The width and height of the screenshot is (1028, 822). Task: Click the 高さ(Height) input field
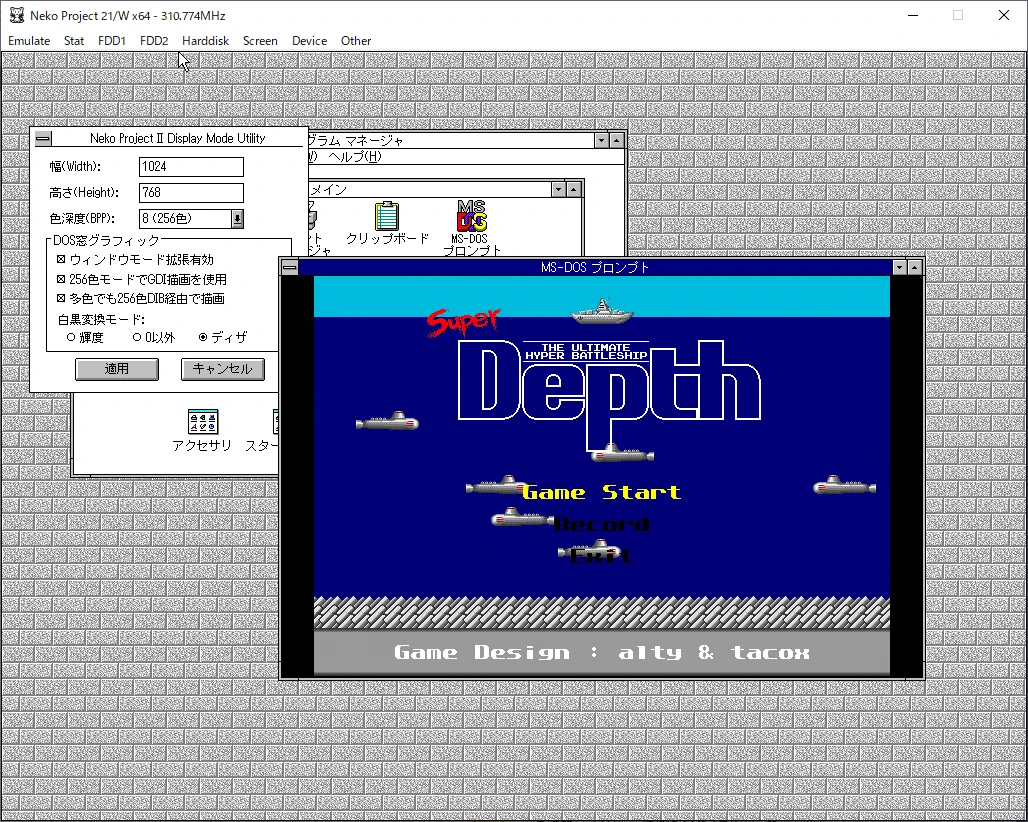(x=191, y=193)
